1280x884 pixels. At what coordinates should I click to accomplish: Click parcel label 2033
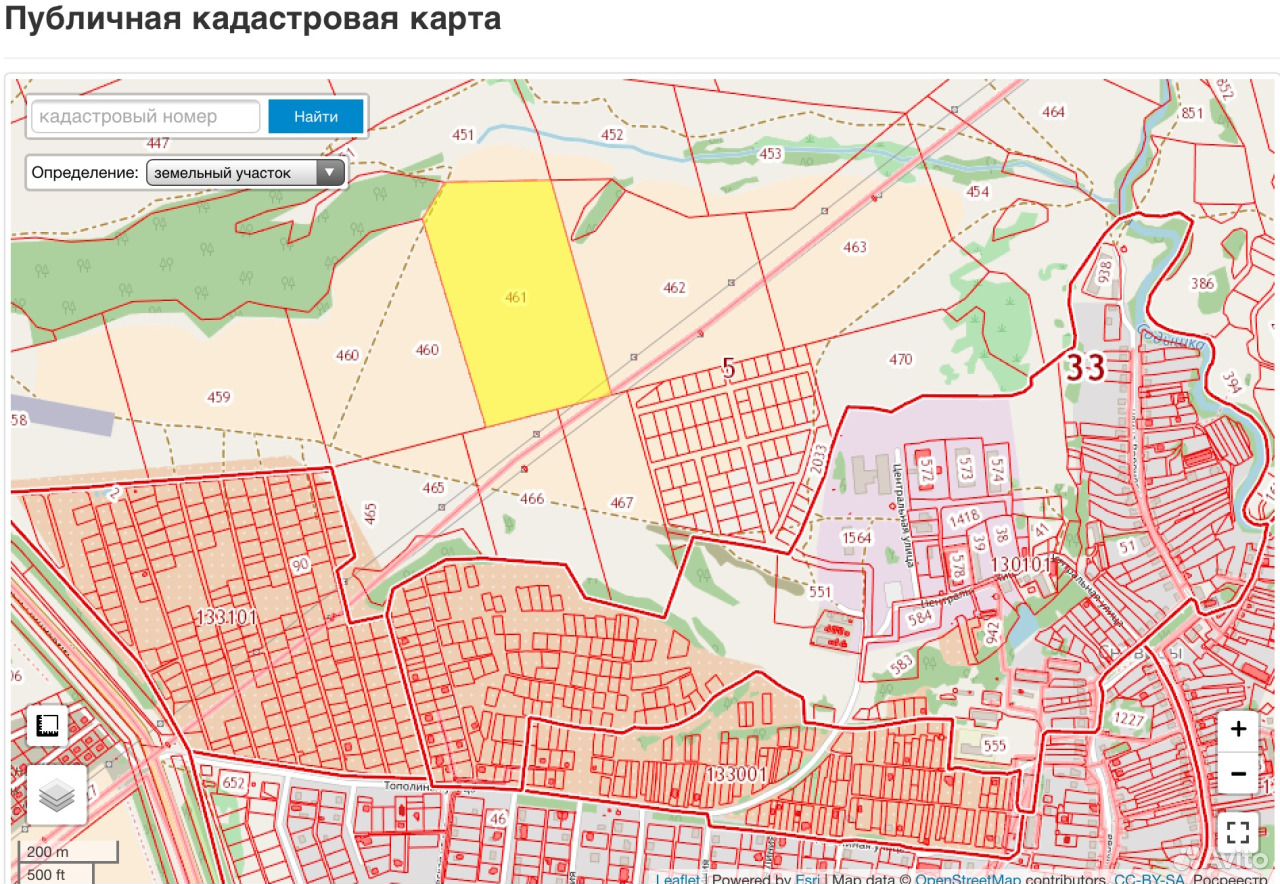[x=821, y=459]
